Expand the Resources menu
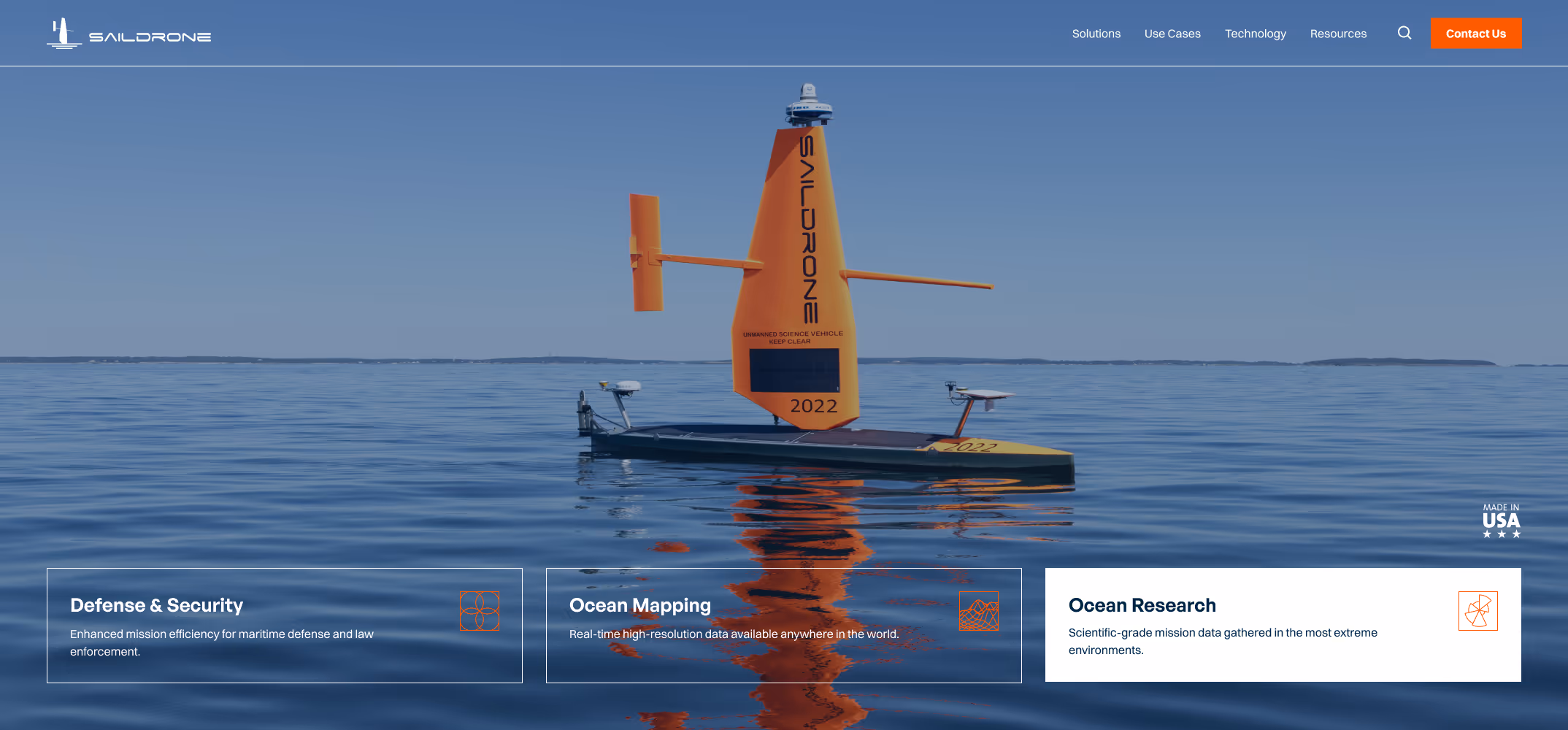This screenshot has width=1568, height=730. (1338, 34)
